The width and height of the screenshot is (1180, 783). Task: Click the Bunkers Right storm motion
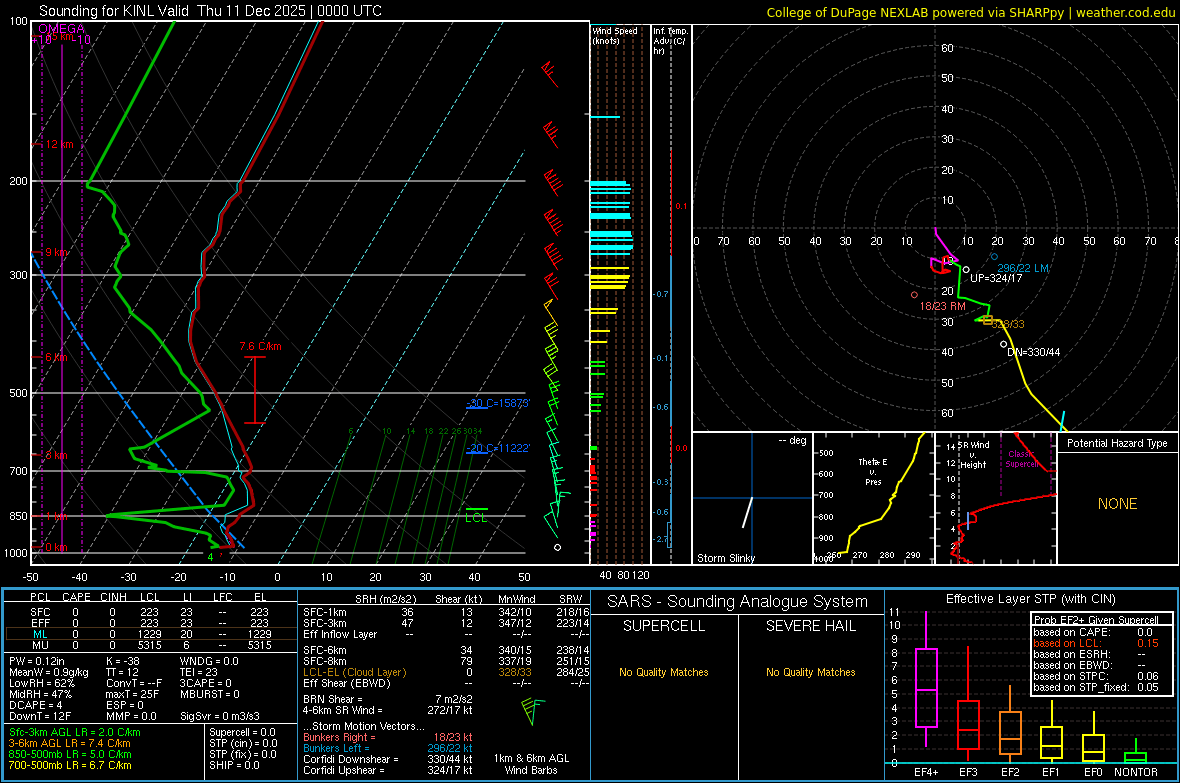388,737
